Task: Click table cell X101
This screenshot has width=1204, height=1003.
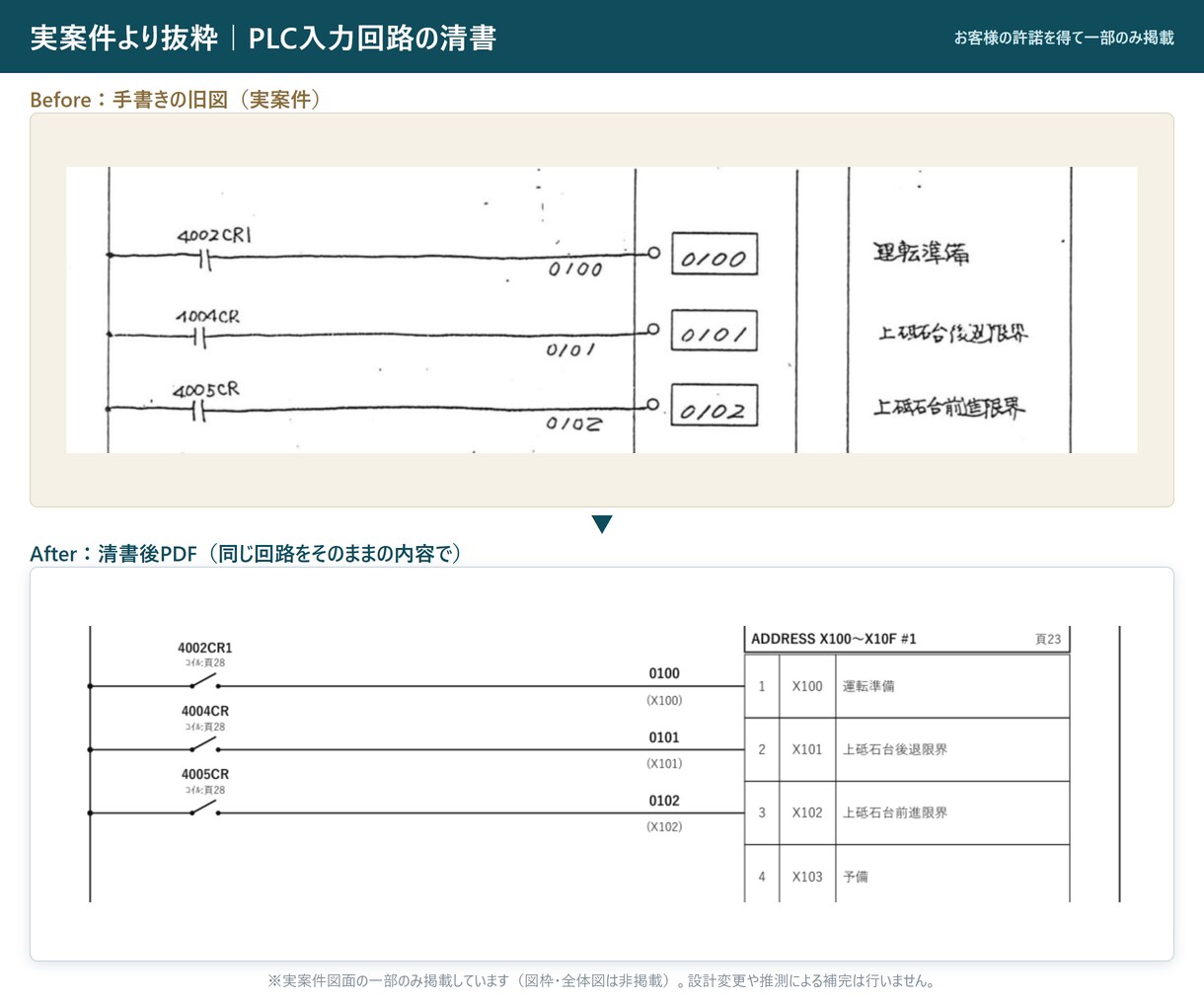Action: coord(807,749)
